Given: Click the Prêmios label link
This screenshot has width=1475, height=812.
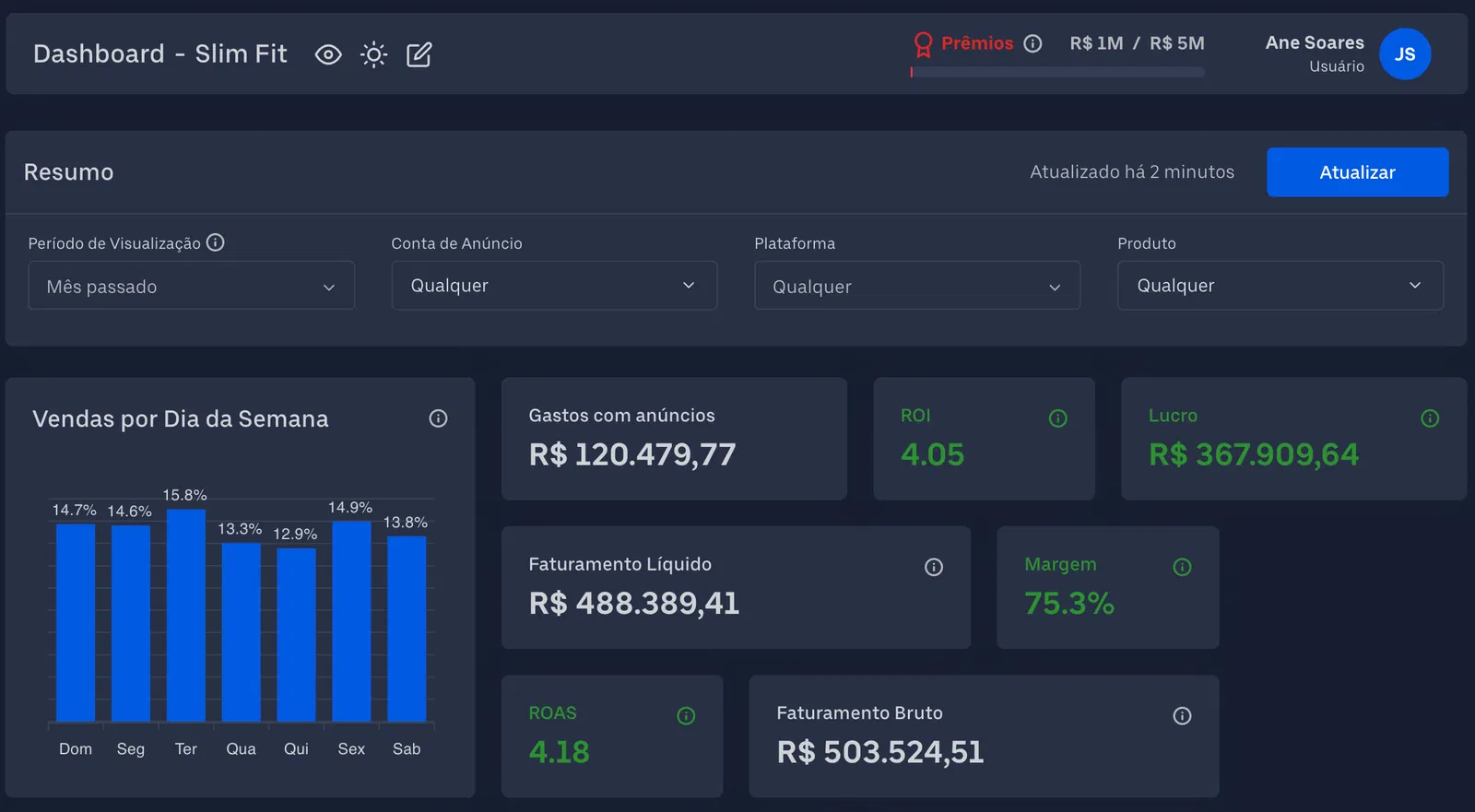Looking at the screenshot, I should coord(976,43).
